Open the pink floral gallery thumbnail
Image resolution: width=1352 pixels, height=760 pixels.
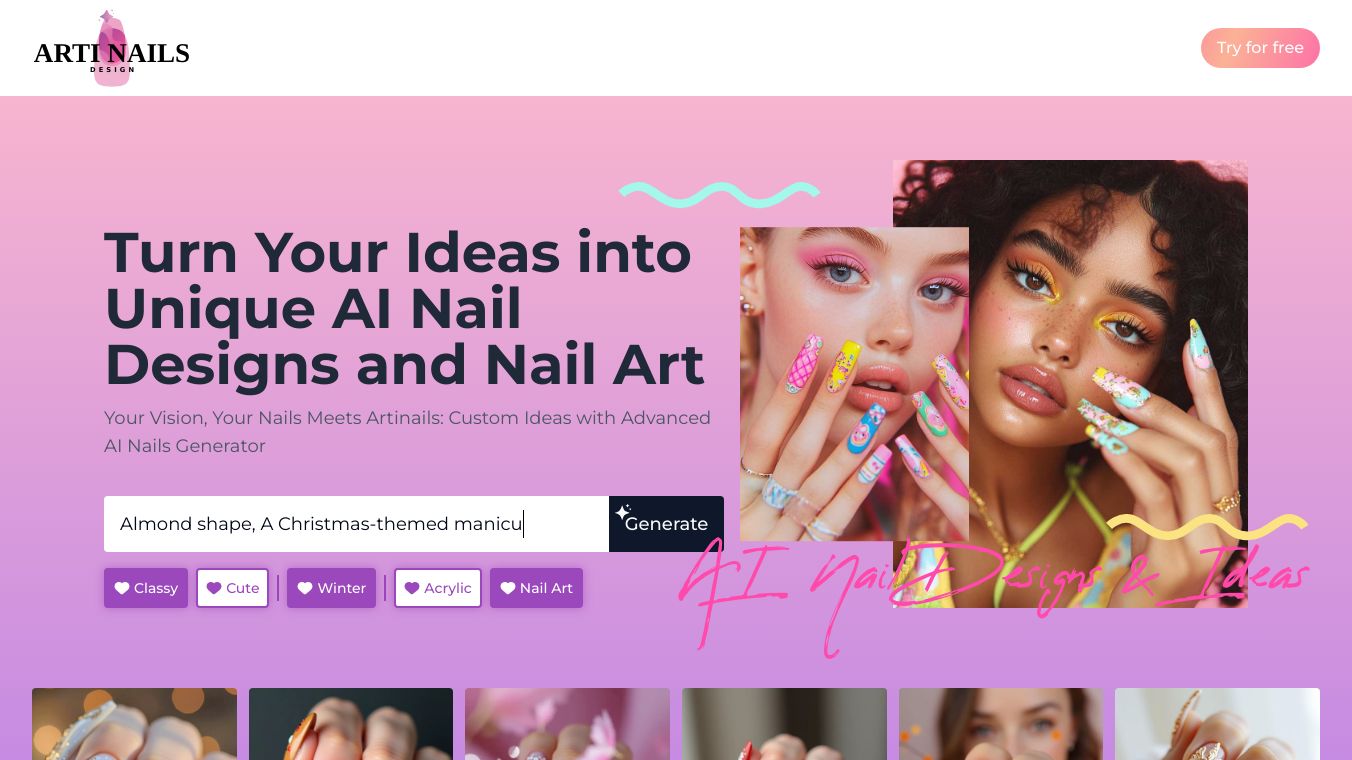click(x=567, y=724)
